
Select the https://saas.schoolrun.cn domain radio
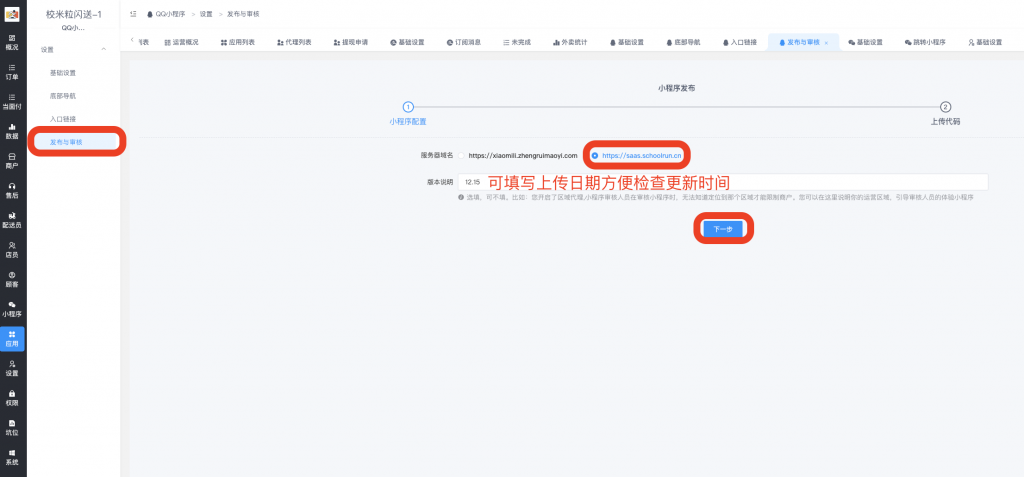(594, 156)
